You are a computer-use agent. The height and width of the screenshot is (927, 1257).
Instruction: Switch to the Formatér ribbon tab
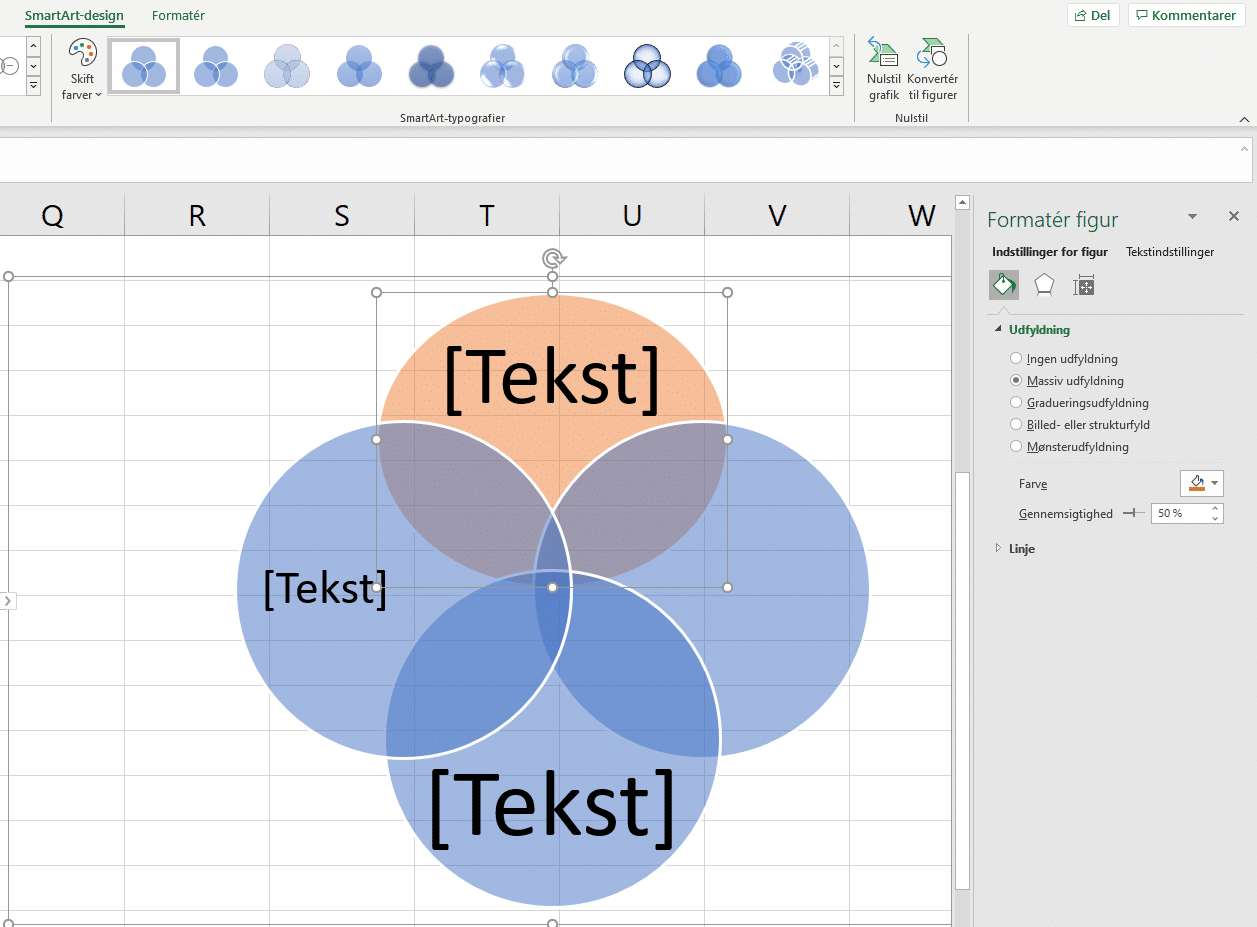click(x=178, y=16)
